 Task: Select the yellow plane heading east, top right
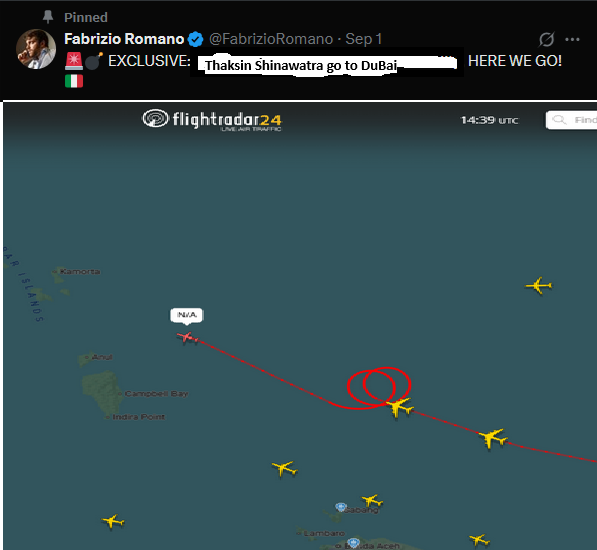coord(538,285)
